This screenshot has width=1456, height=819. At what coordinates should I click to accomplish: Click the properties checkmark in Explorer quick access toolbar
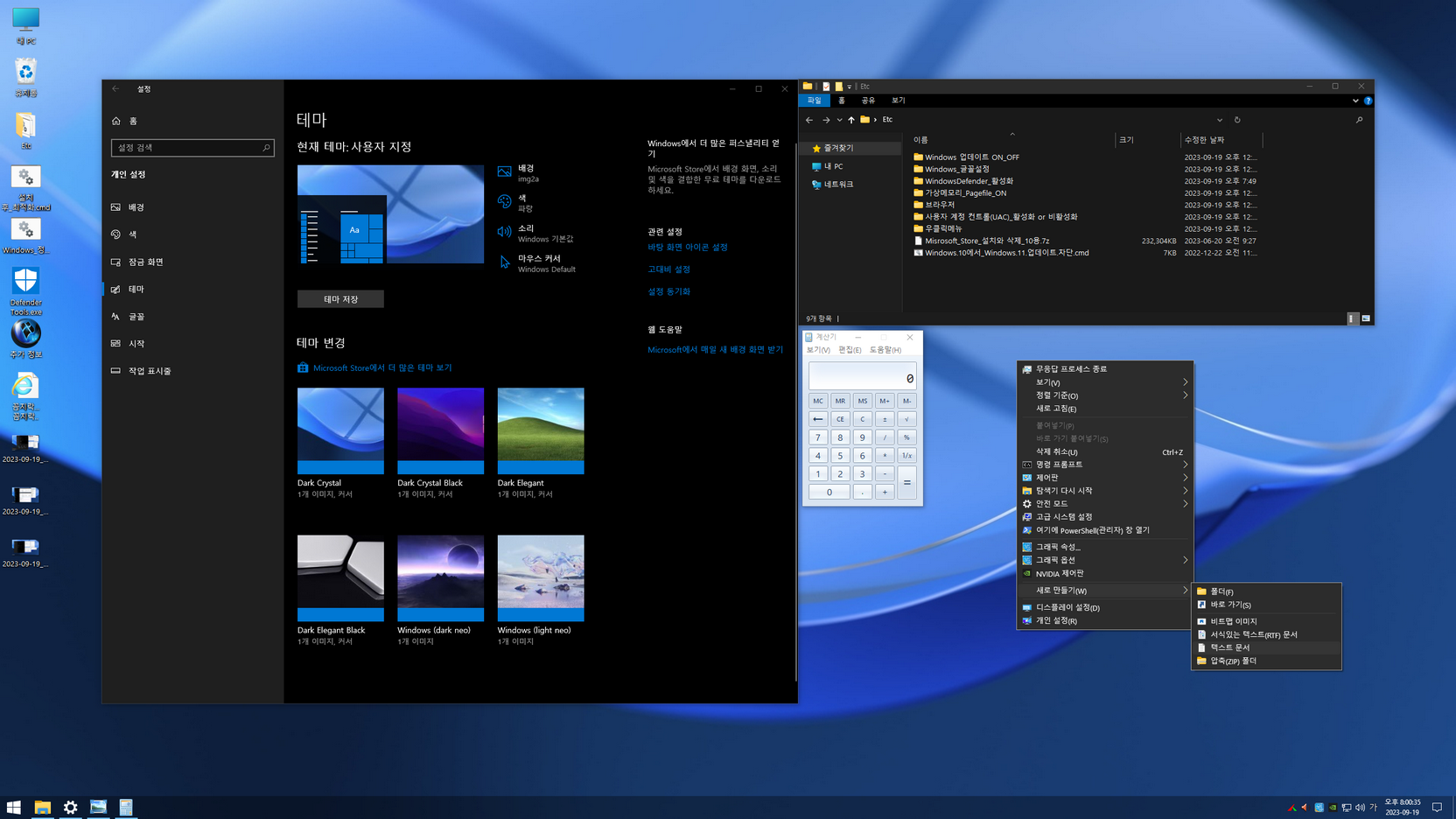point(826,87)
